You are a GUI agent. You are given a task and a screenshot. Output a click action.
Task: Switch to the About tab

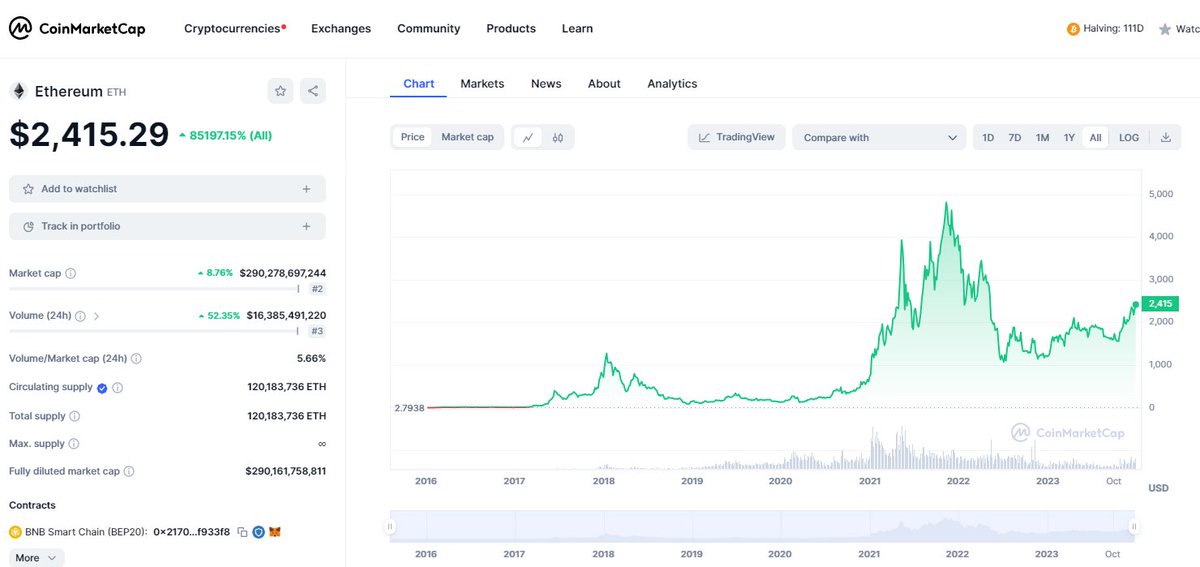coord(604,84)
